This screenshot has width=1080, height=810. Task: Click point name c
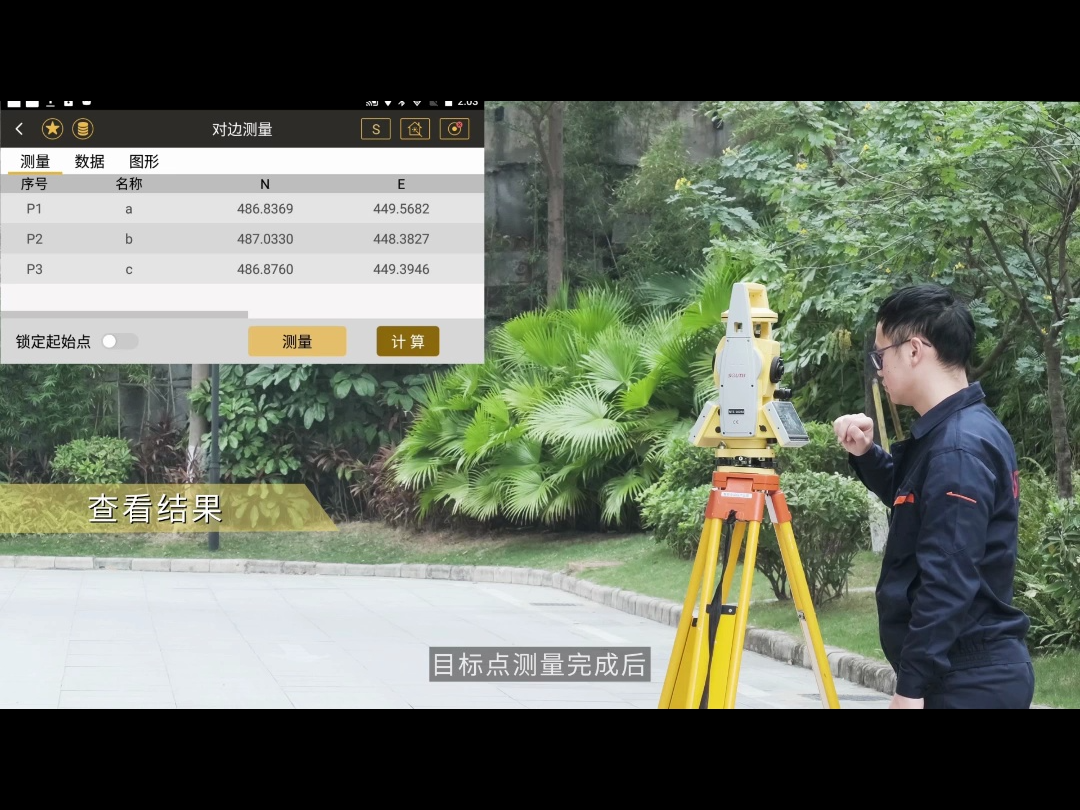[129, 269]
